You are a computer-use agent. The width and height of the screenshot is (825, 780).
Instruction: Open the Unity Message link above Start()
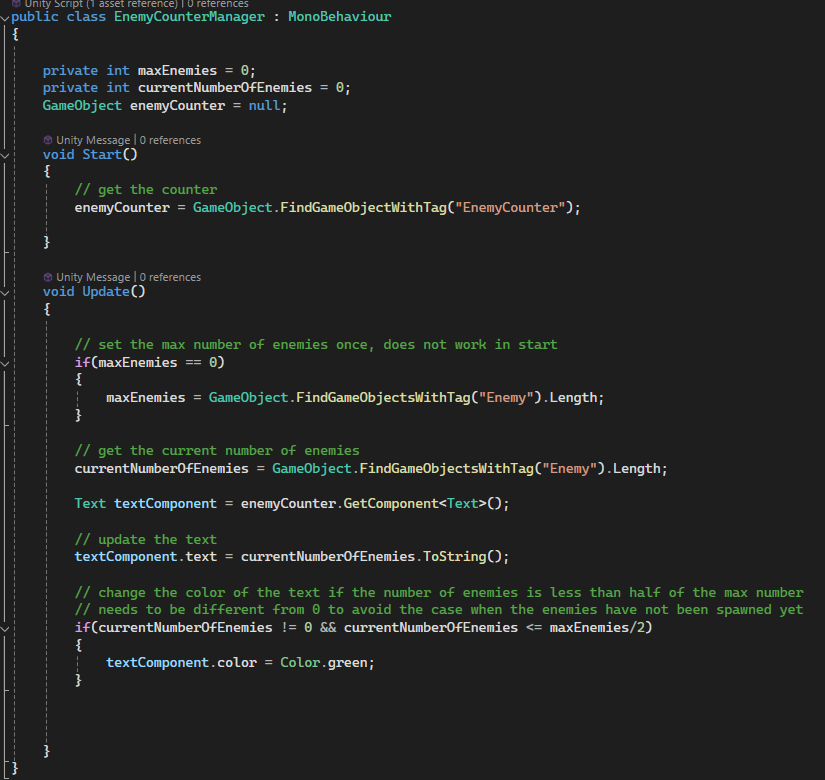click(93, 140)
